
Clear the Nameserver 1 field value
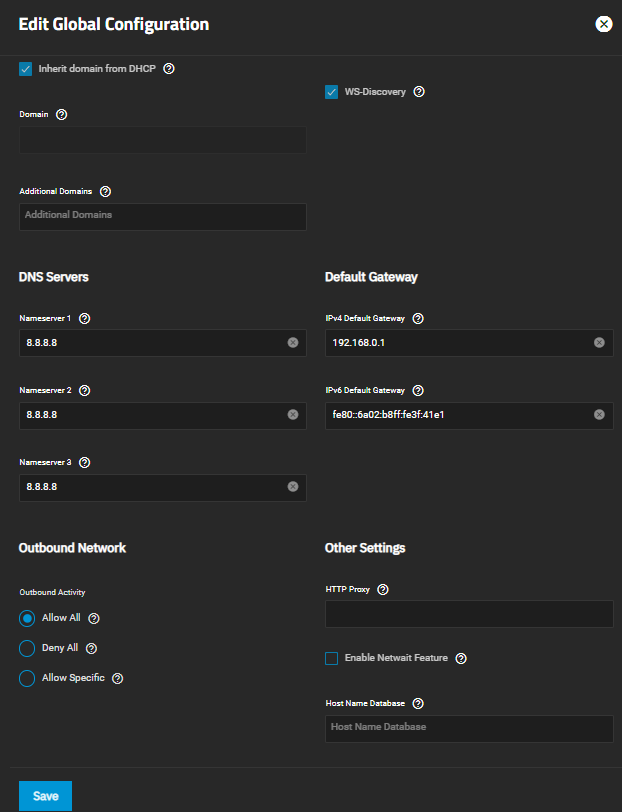293,343
